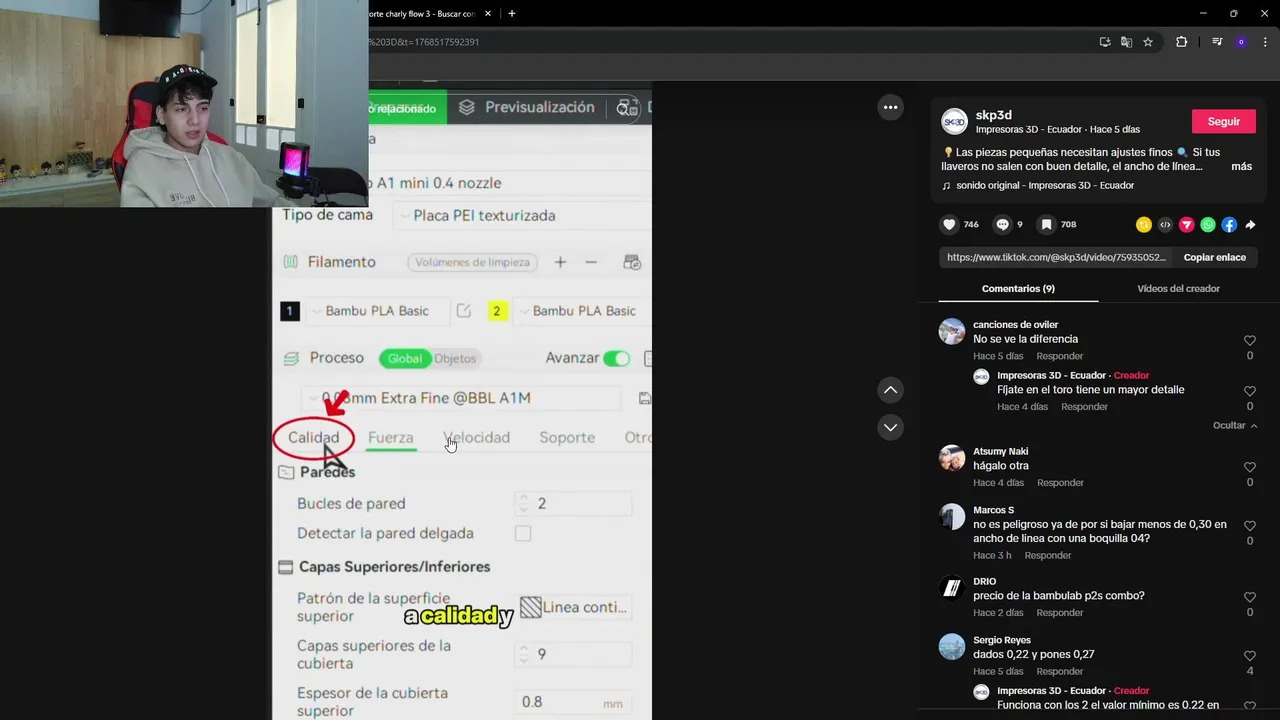Viewport: 1280px width, 720px height.
Task: Like the comment 'hágalo otra'
Action: point(1250,467)
